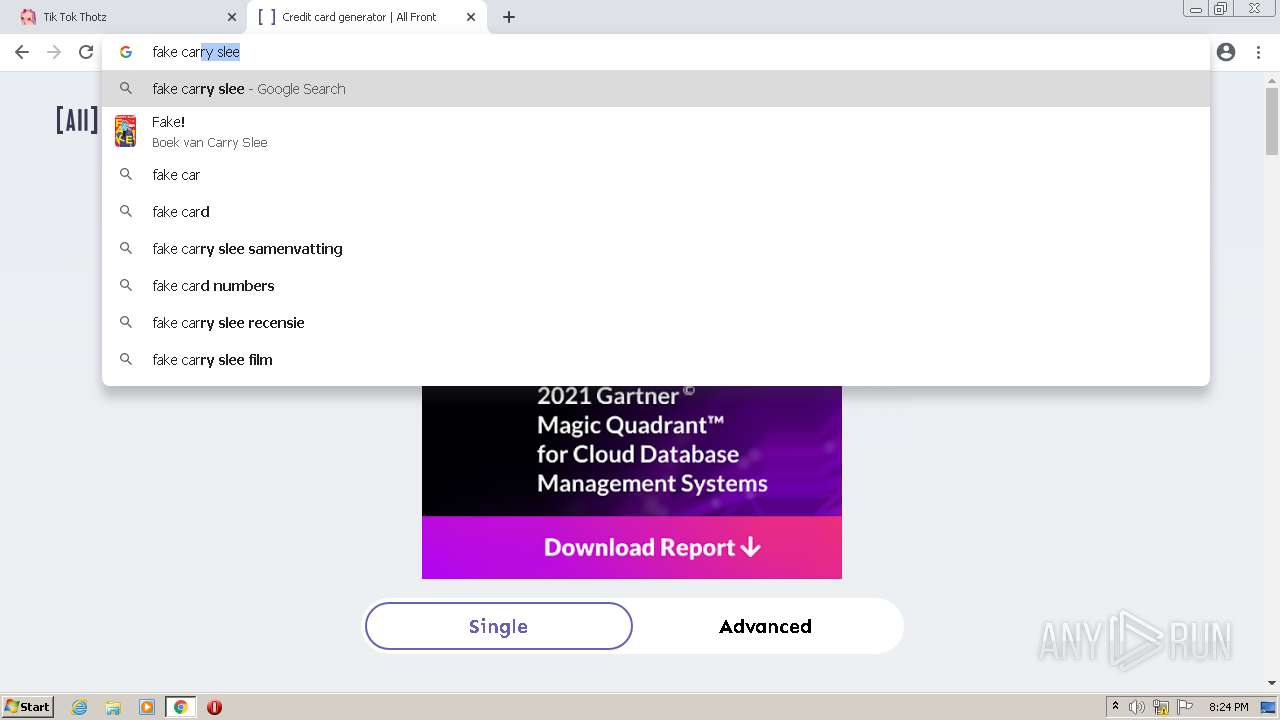Go back to the previous page
This screenshot has width=1280, height=720.
[x=22, y=52]
